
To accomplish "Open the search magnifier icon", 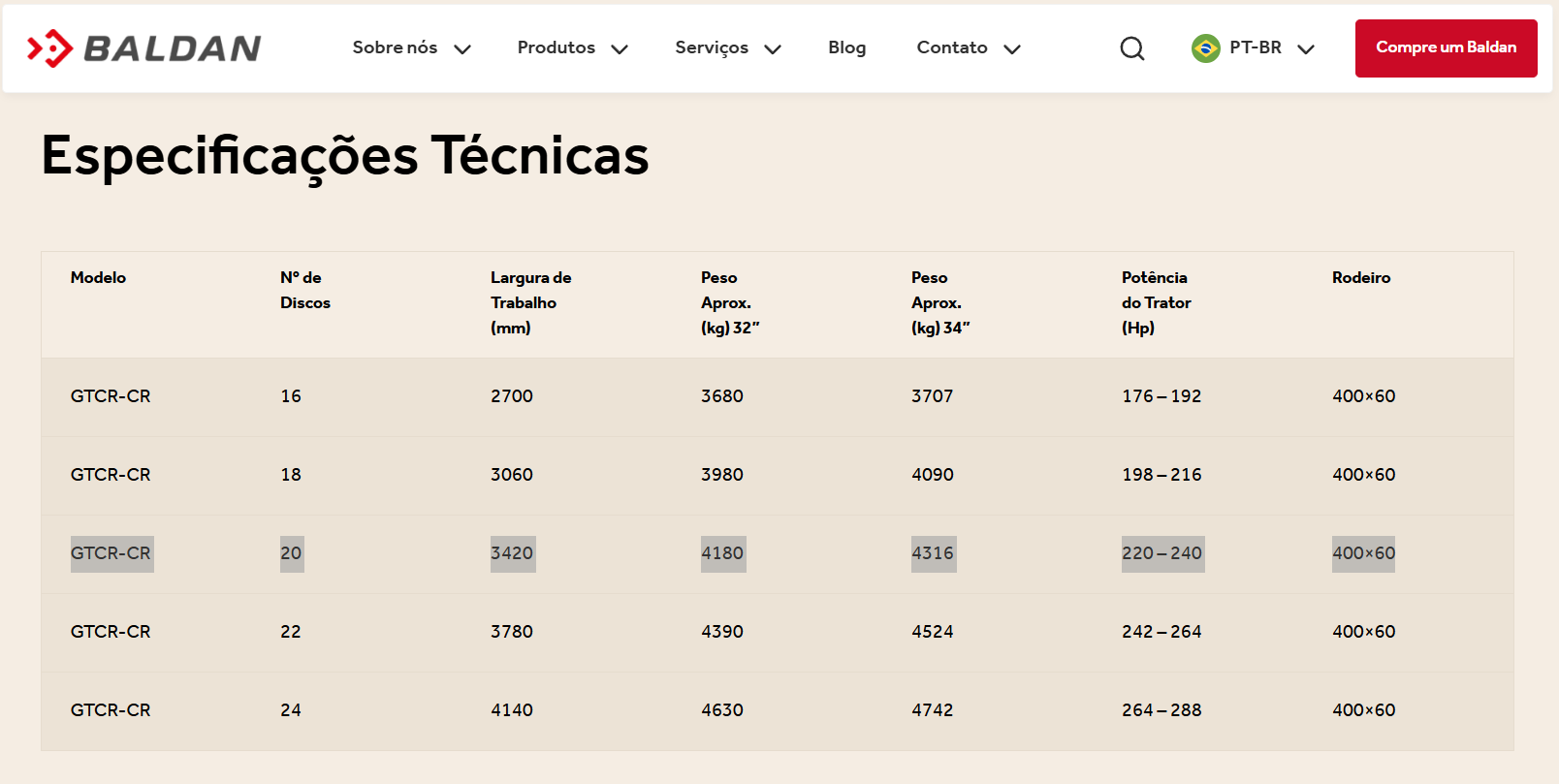I will [1131, 48].
